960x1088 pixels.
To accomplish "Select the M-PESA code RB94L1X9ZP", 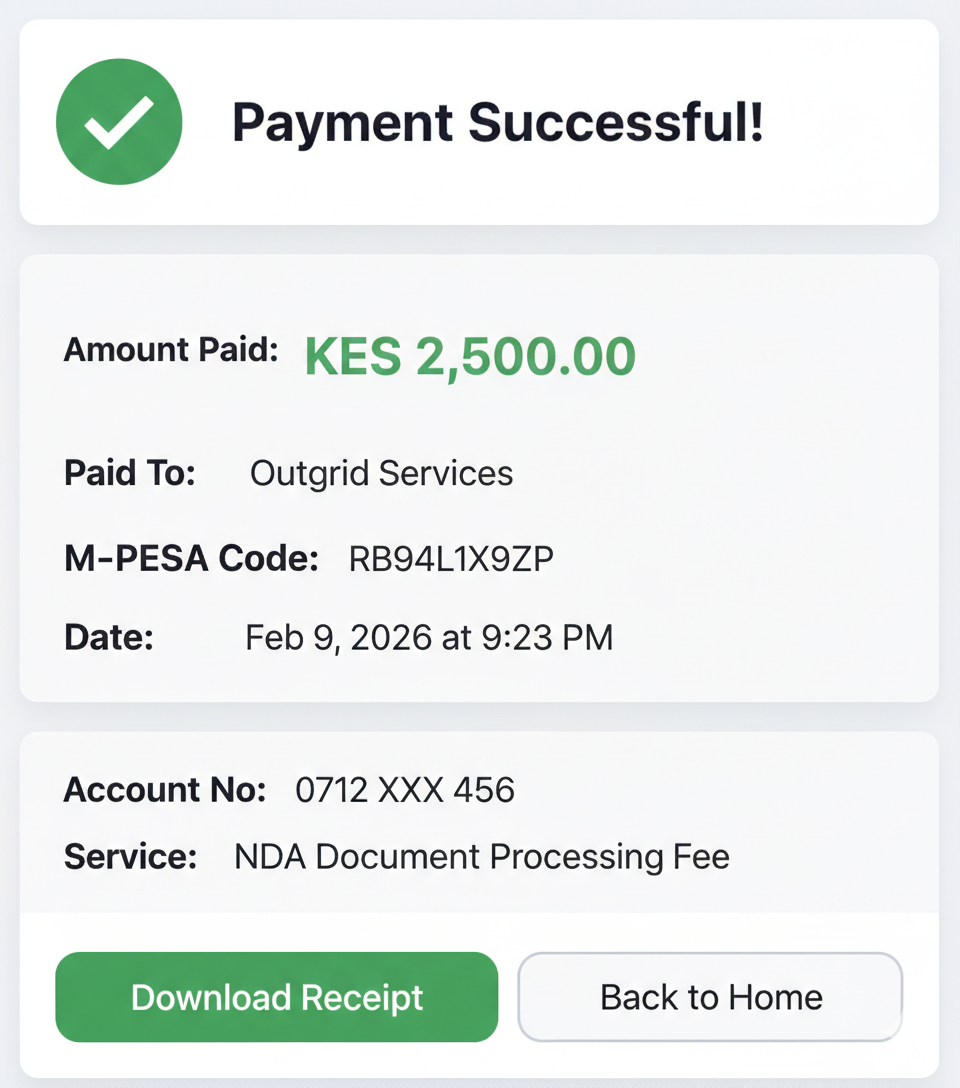I will [x=451, y=559].
